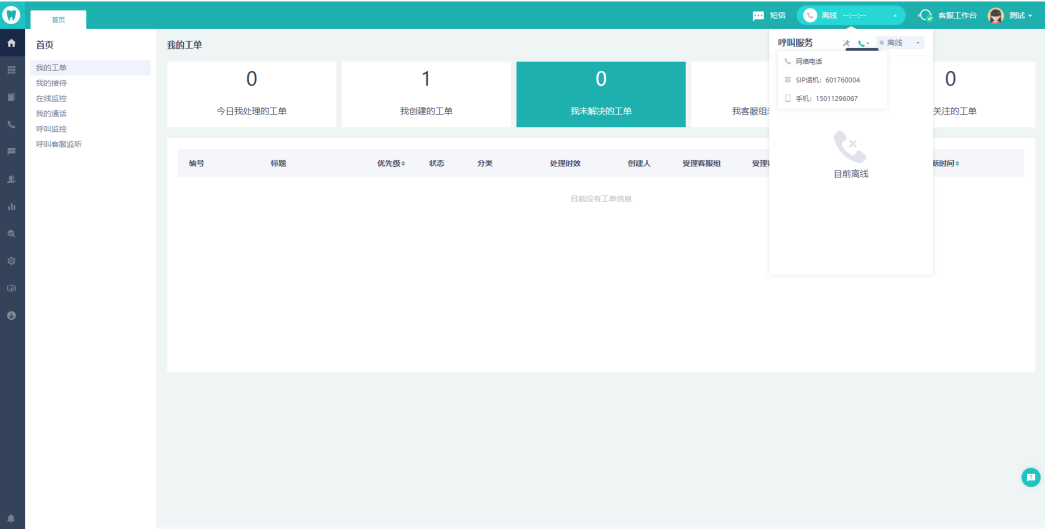Click the 关注的工单 card
The image size is (1045, 529).
[x=984, y=95]
